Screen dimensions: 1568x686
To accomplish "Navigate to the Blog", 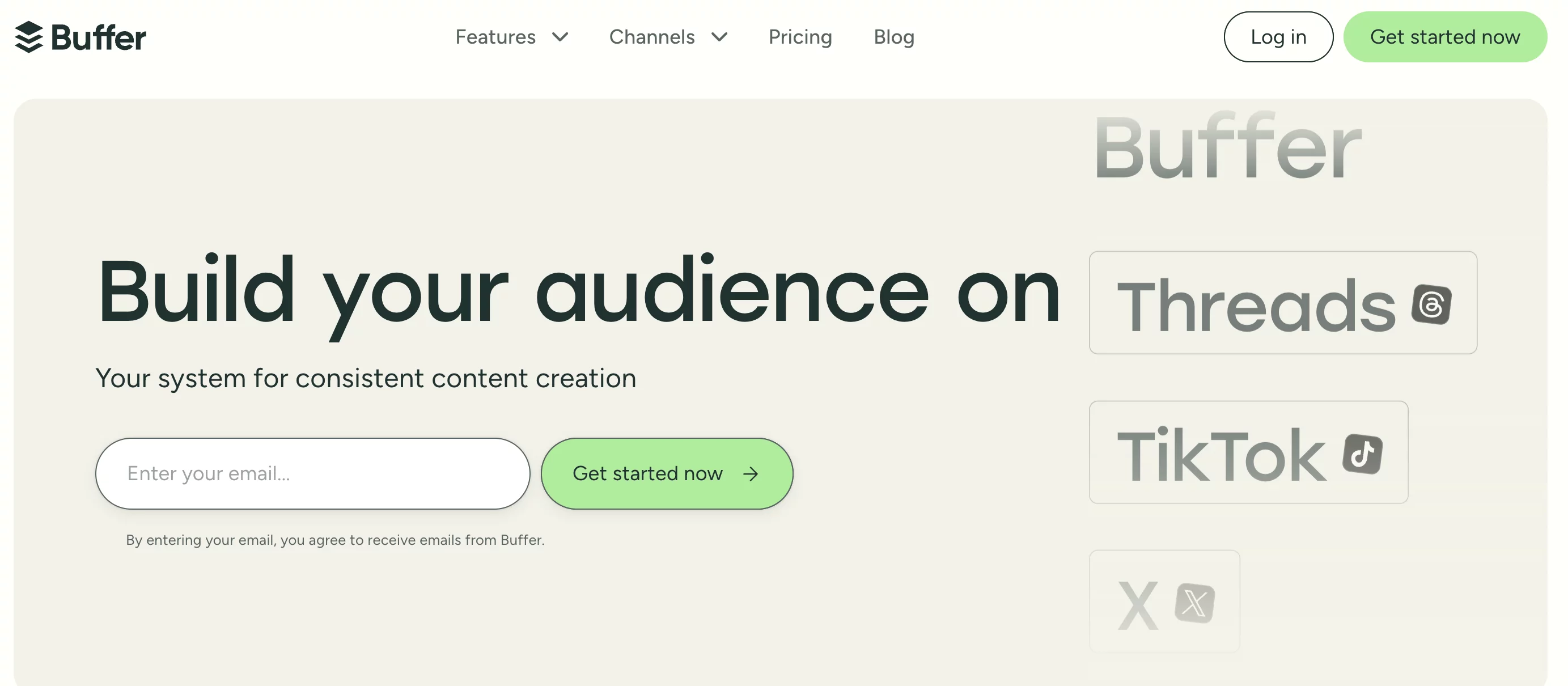I will click(x=893, y=36).
